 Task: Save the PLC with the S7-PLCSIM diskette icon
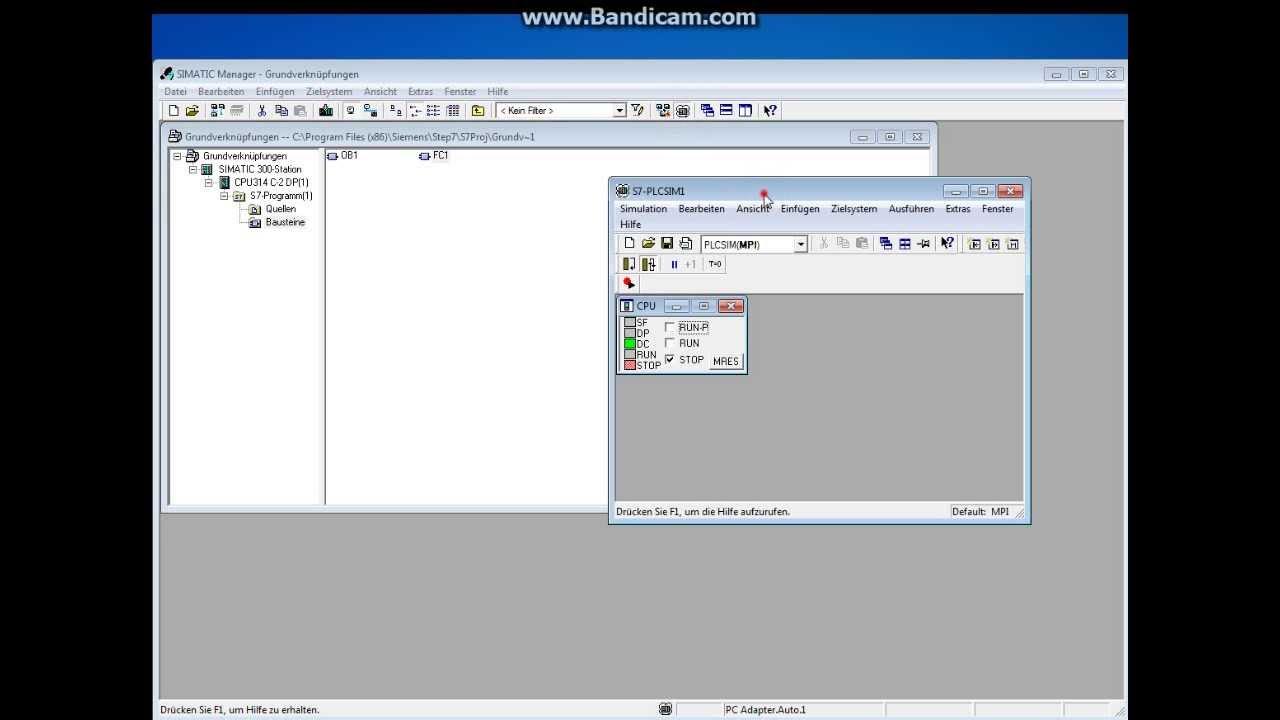667,244
